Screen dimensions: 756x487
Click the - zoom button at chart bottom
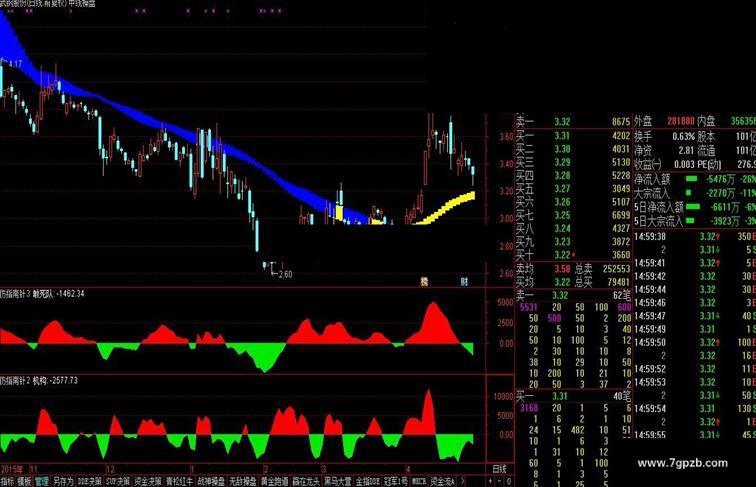(x=499, y=481)
